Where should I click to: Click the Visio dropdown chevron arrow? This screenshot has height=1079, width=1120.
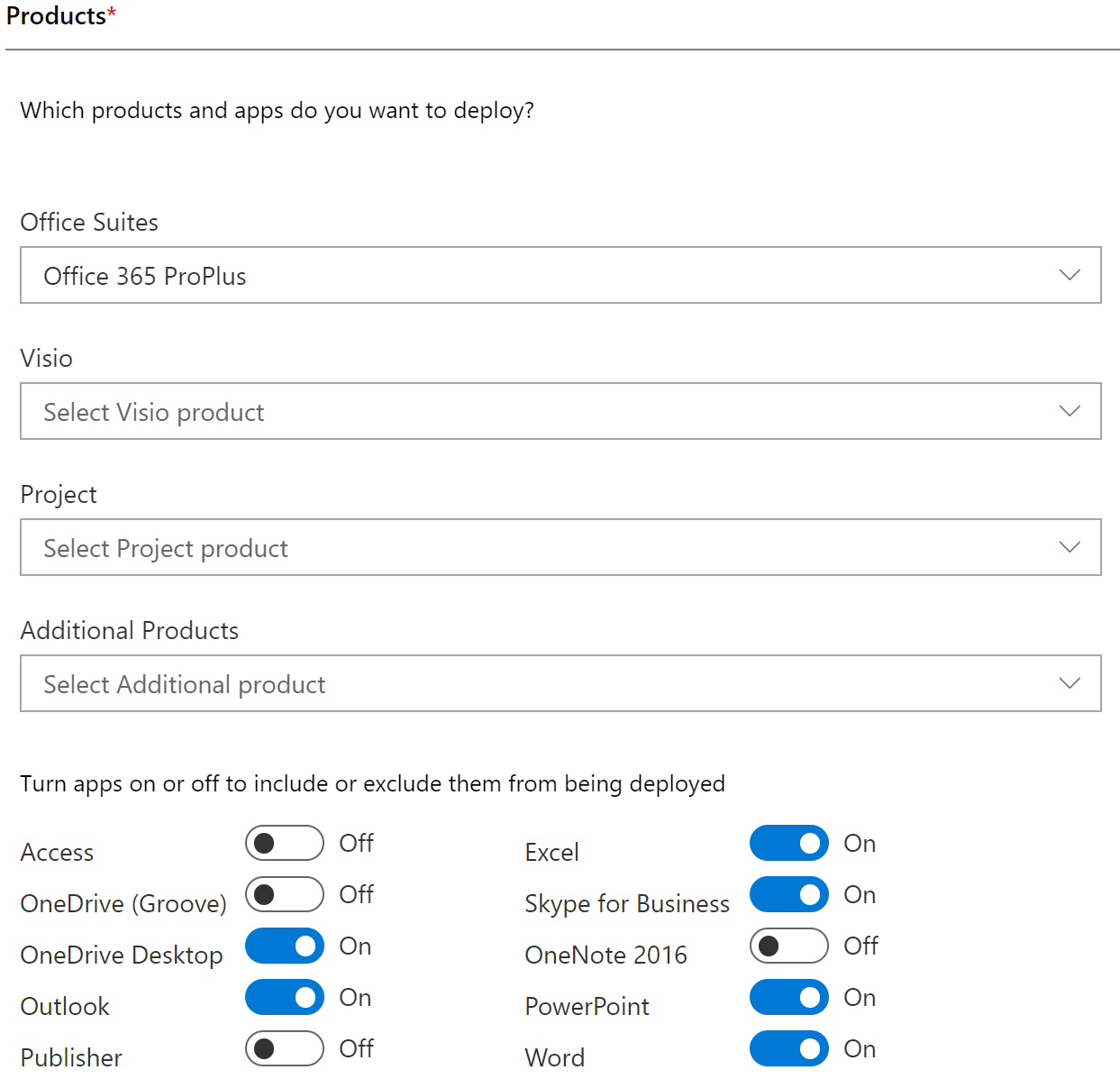1070,411
